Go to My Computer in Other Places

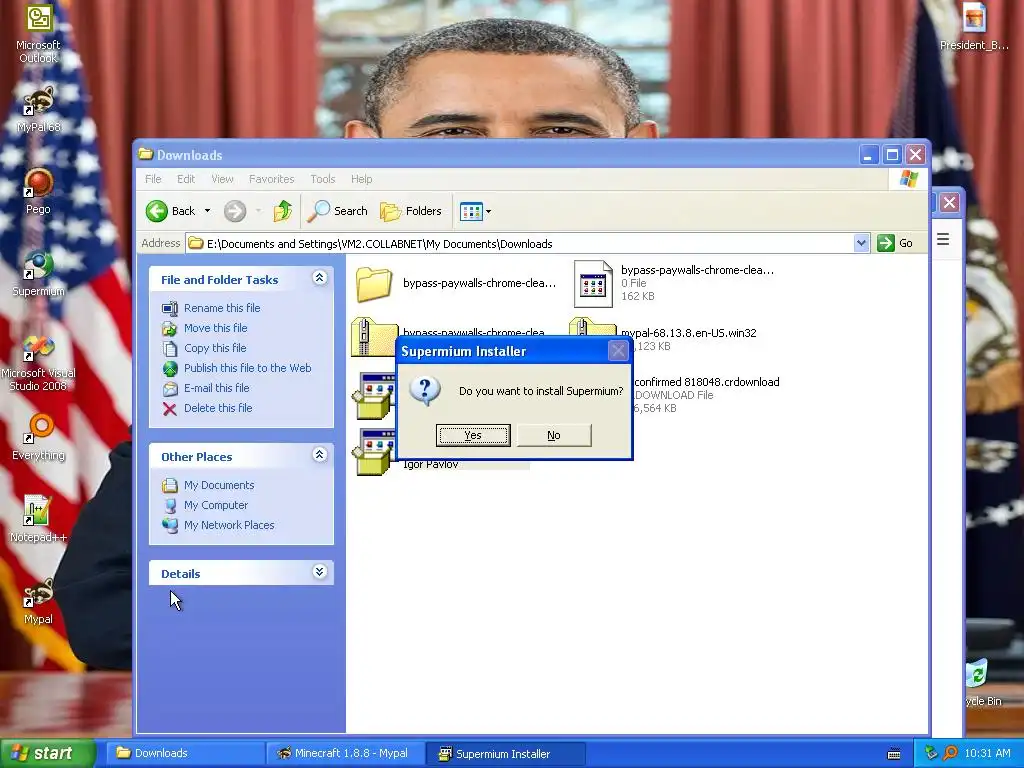pyautogui.click(x=216, y=505)
